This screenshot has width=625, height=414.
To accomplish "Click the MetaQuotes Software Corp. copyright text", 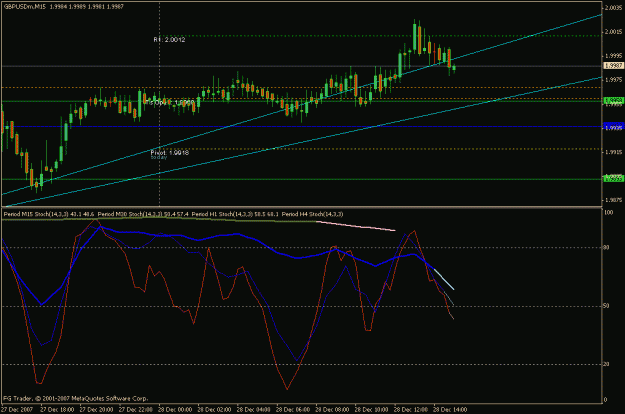I will pos(76,398).
